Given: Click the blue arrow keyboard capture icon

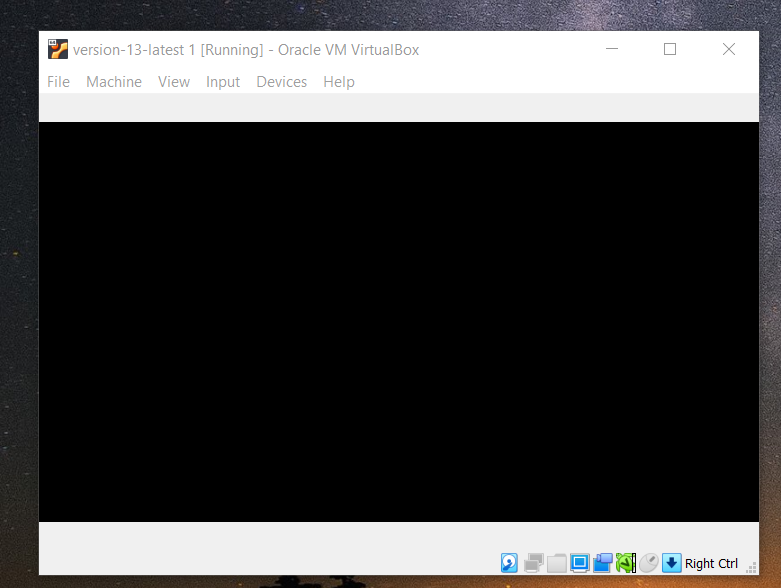Looking at the screenshot, I should [671, 563].
